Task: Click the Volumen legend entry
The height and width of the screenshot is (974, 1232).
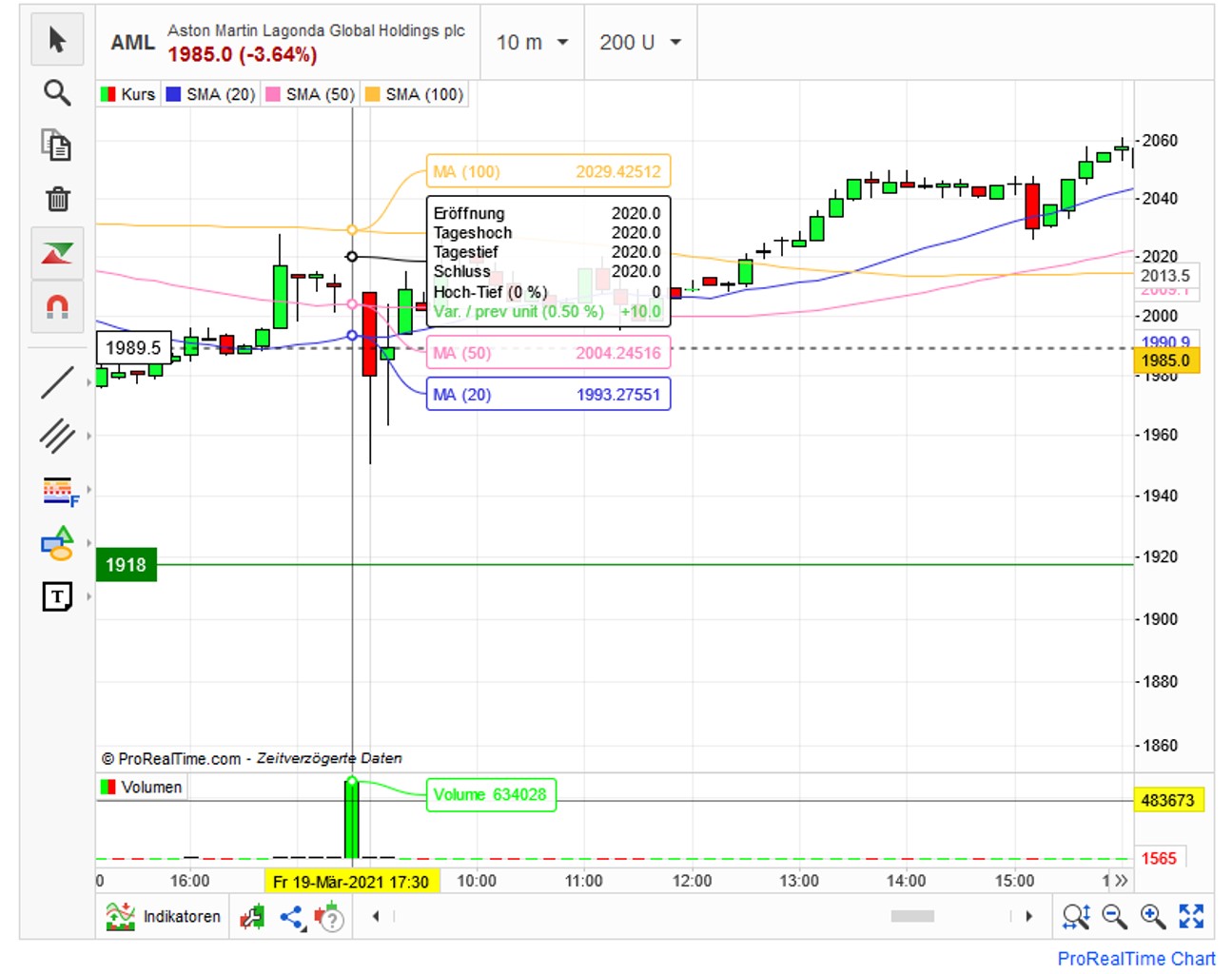Action: (142, 788)
